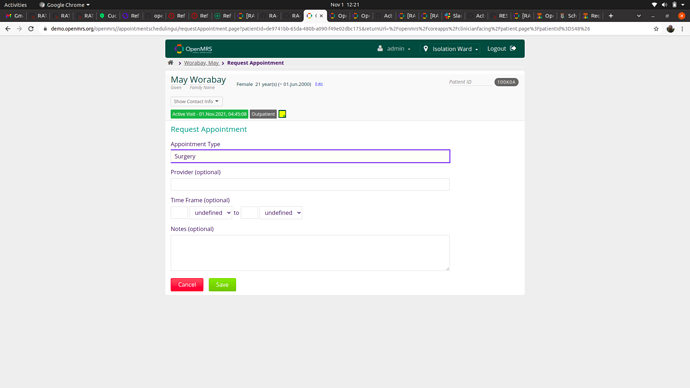Switch to the Cuc tab

click(x=108, y=16)
